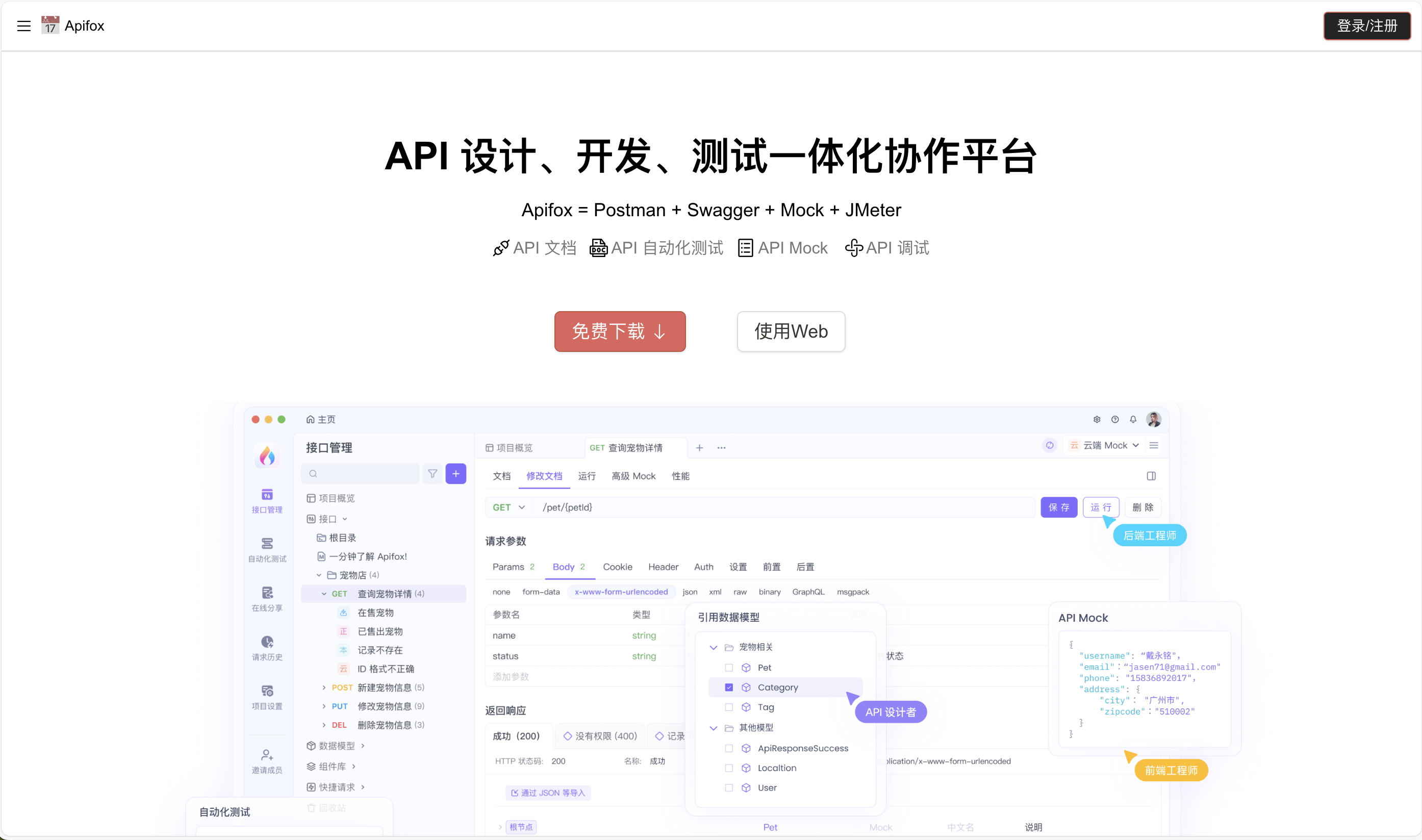Select 在售宠物 in the tree
The image size is (1422, 840).
(375, 613)
